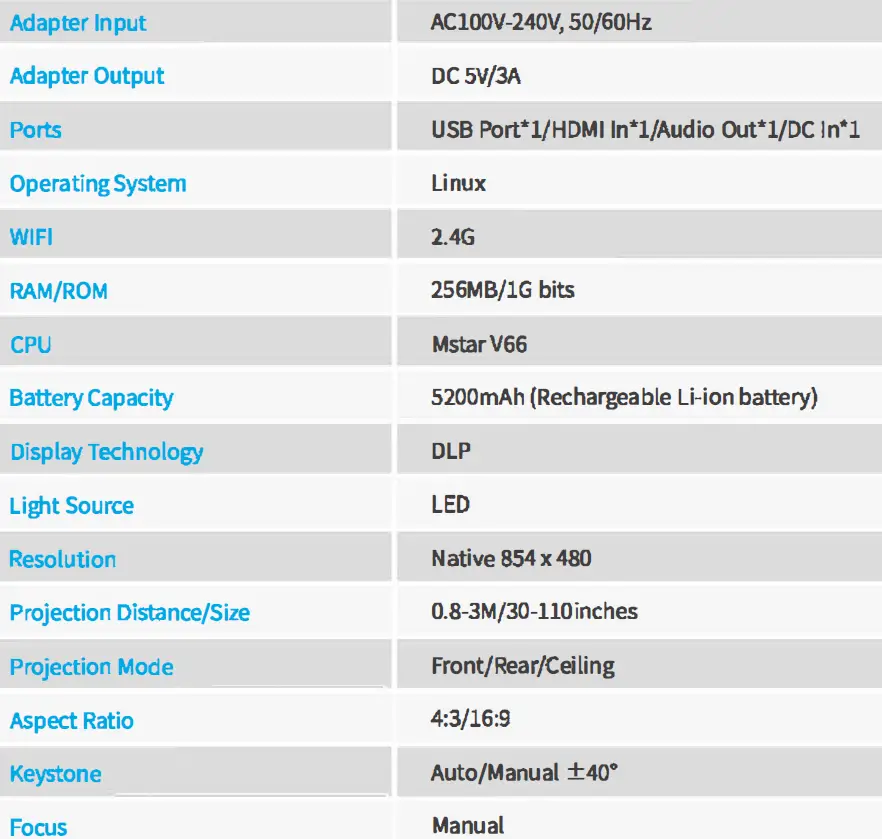
Task: Select the USB Port/HDMI In ports text
Action: tap(645, 130)
